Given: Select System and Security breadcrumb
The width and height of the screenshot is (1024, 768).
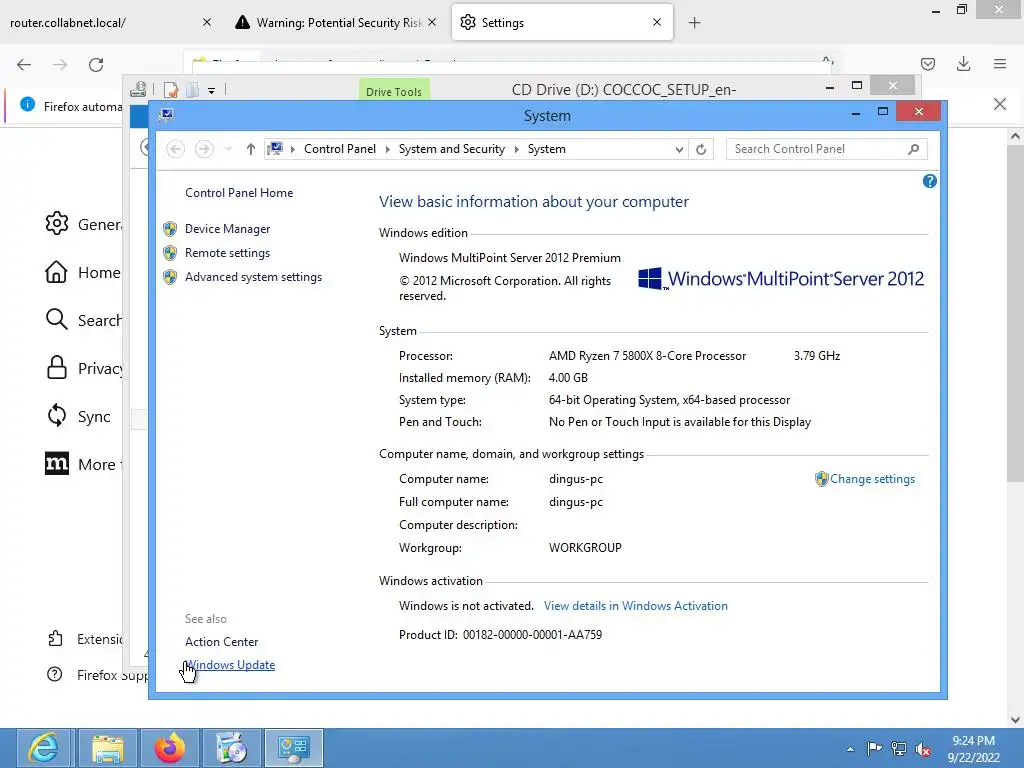Looking at the screenshot, I should tap(452, 149).
